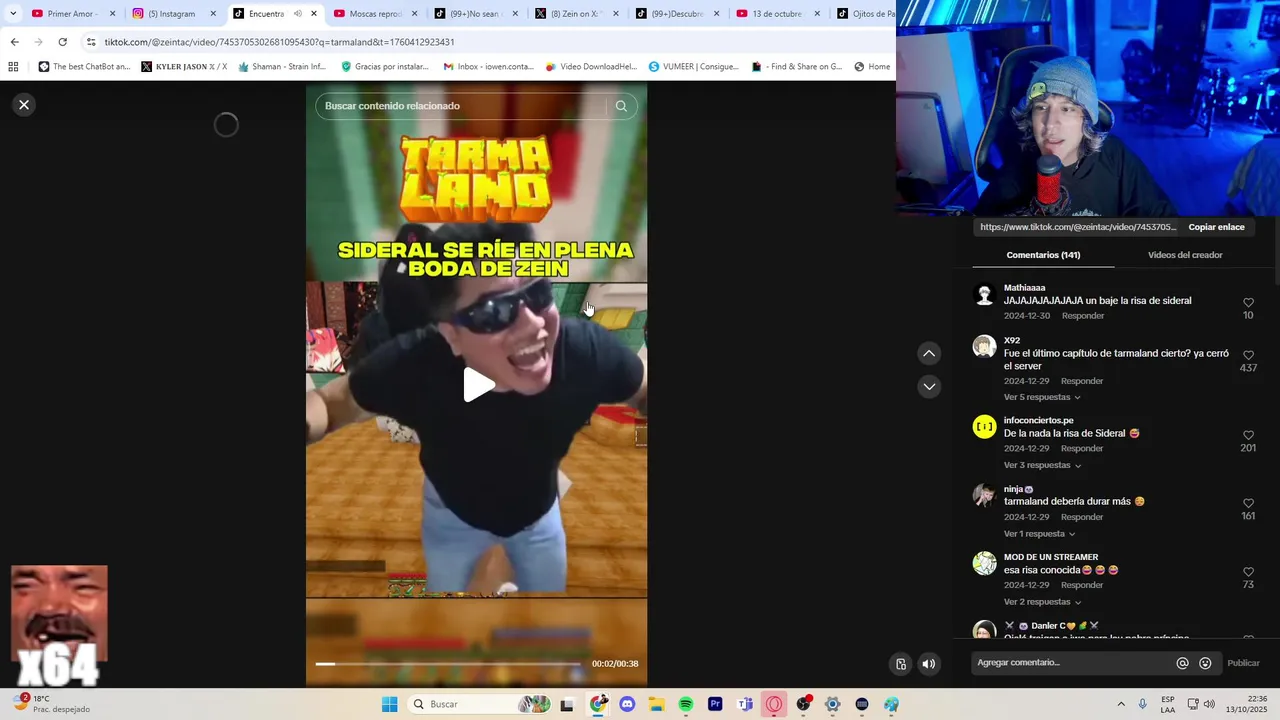The height and width of the screenshot is (720, 1280).
Task: Open the Windows Start menu
Action: click(389, 704)
